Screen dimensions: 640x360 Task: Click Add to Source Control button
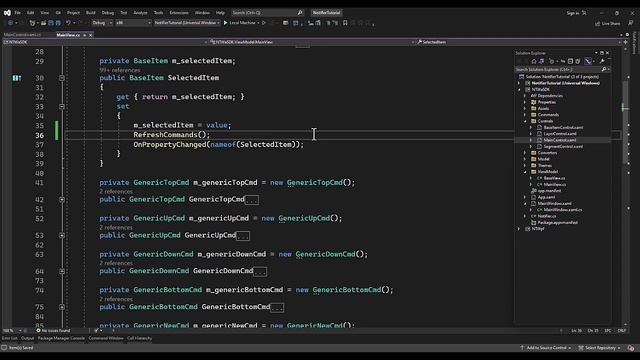click(x=545, y=348)
